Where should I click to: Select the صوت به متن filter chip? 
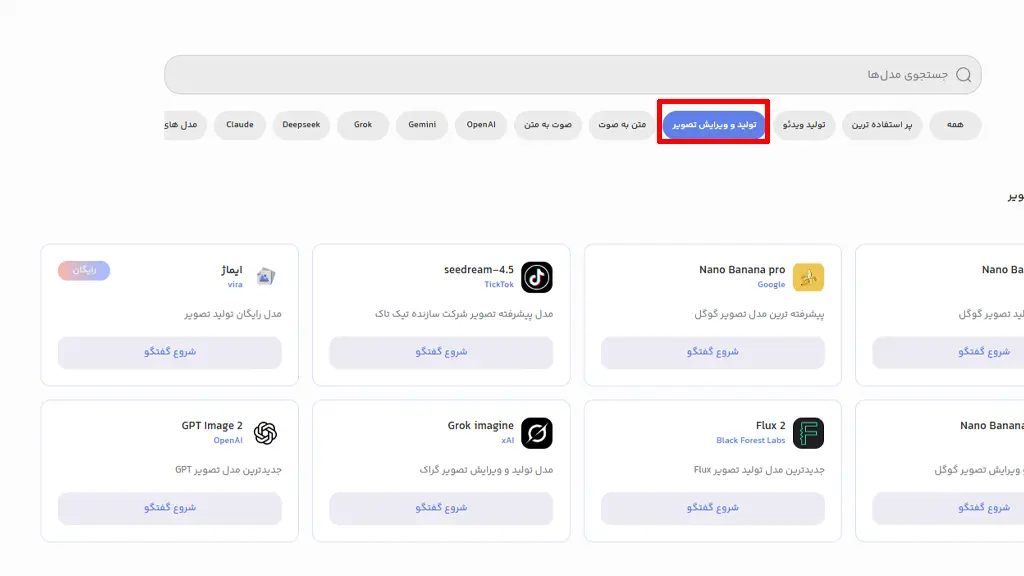(x=547, y=125)
